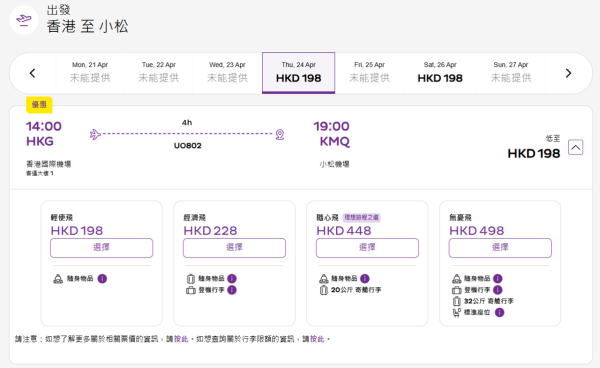Open 隨身物品 info icon in 隨心飛 card
The image size is (600, 368).
[x=365, y=278]
